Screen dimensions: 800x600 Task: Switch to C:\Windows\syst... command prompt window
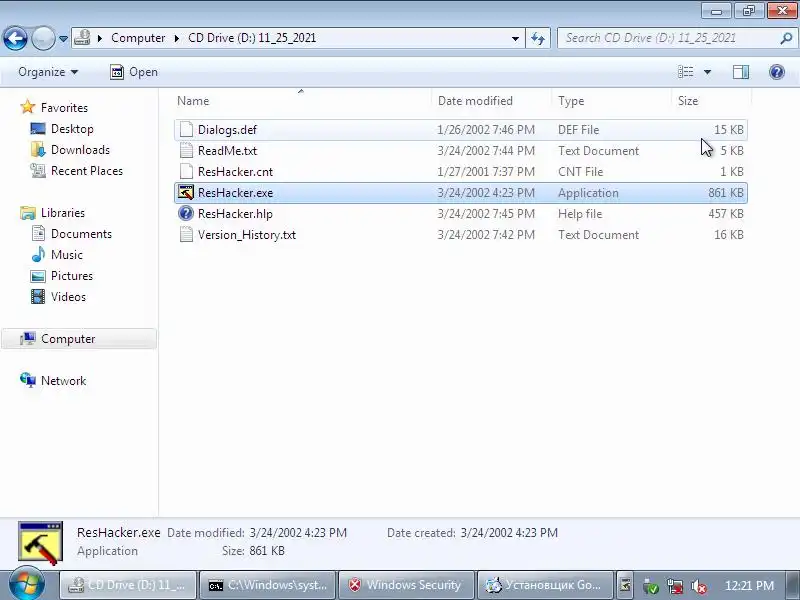[x=267, y=585]
